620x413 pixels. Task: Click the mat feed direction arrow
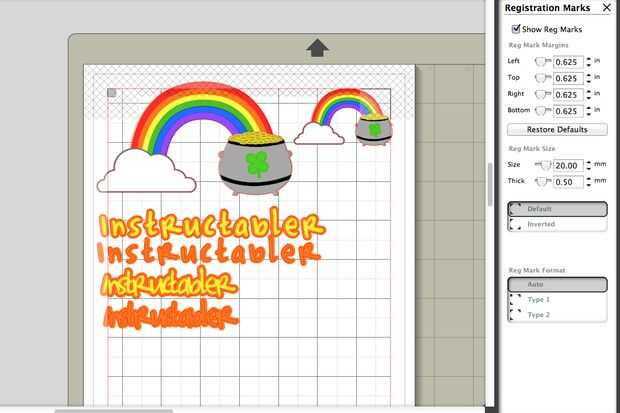(317, 48)
